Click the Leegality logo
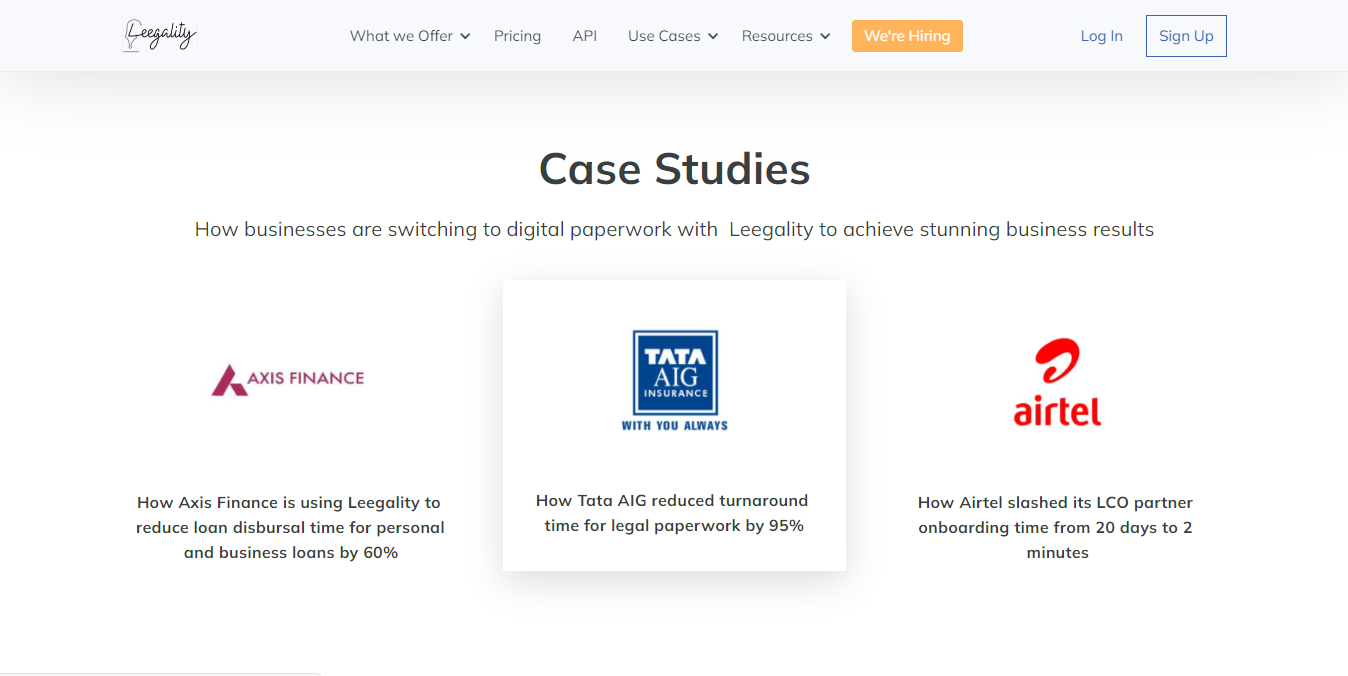This screenshot has height=676, width=1348. pyautogui.click(x=159, y=35)
